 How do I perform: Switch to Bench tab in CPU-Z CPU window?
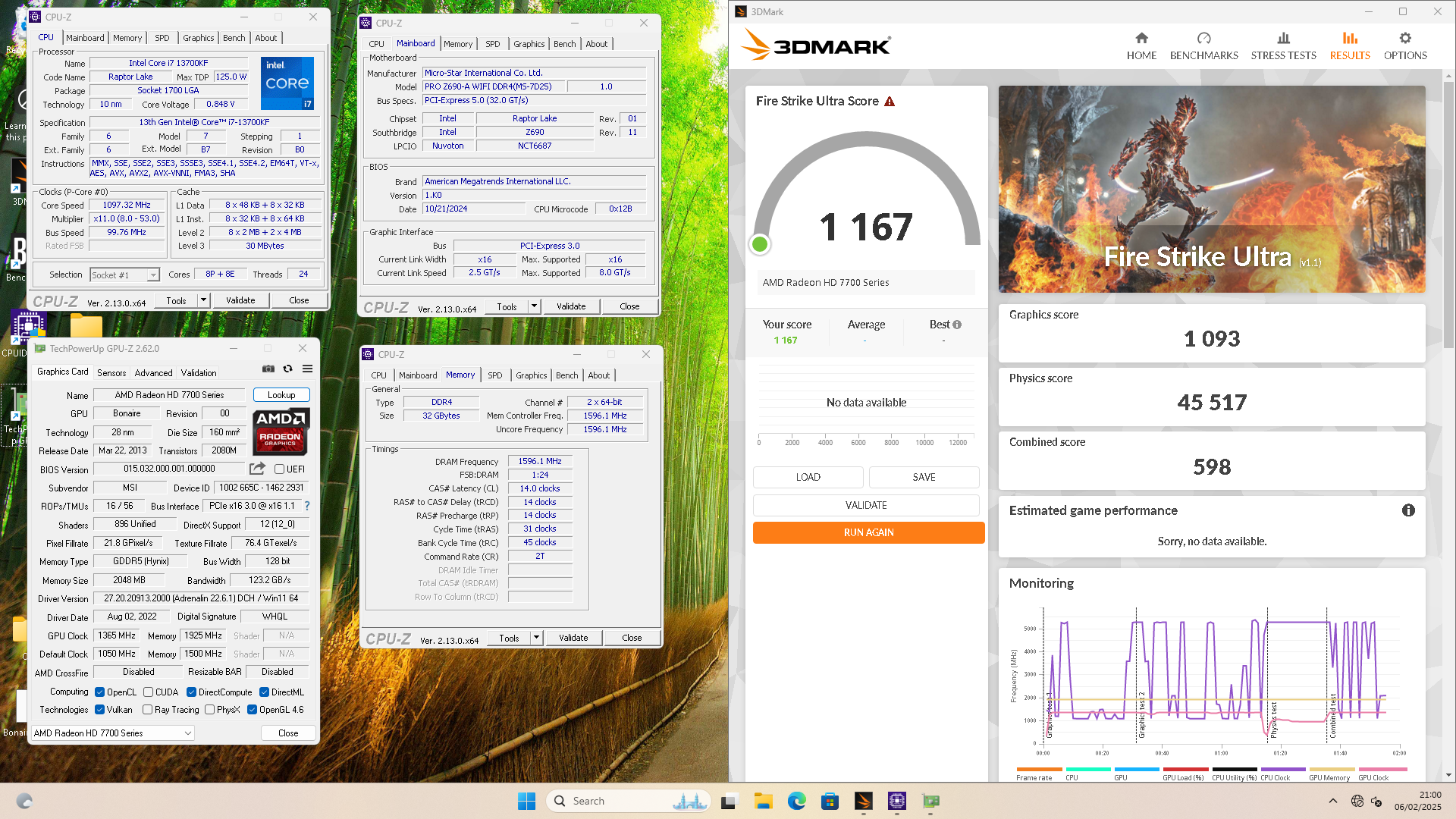(234, 38)
